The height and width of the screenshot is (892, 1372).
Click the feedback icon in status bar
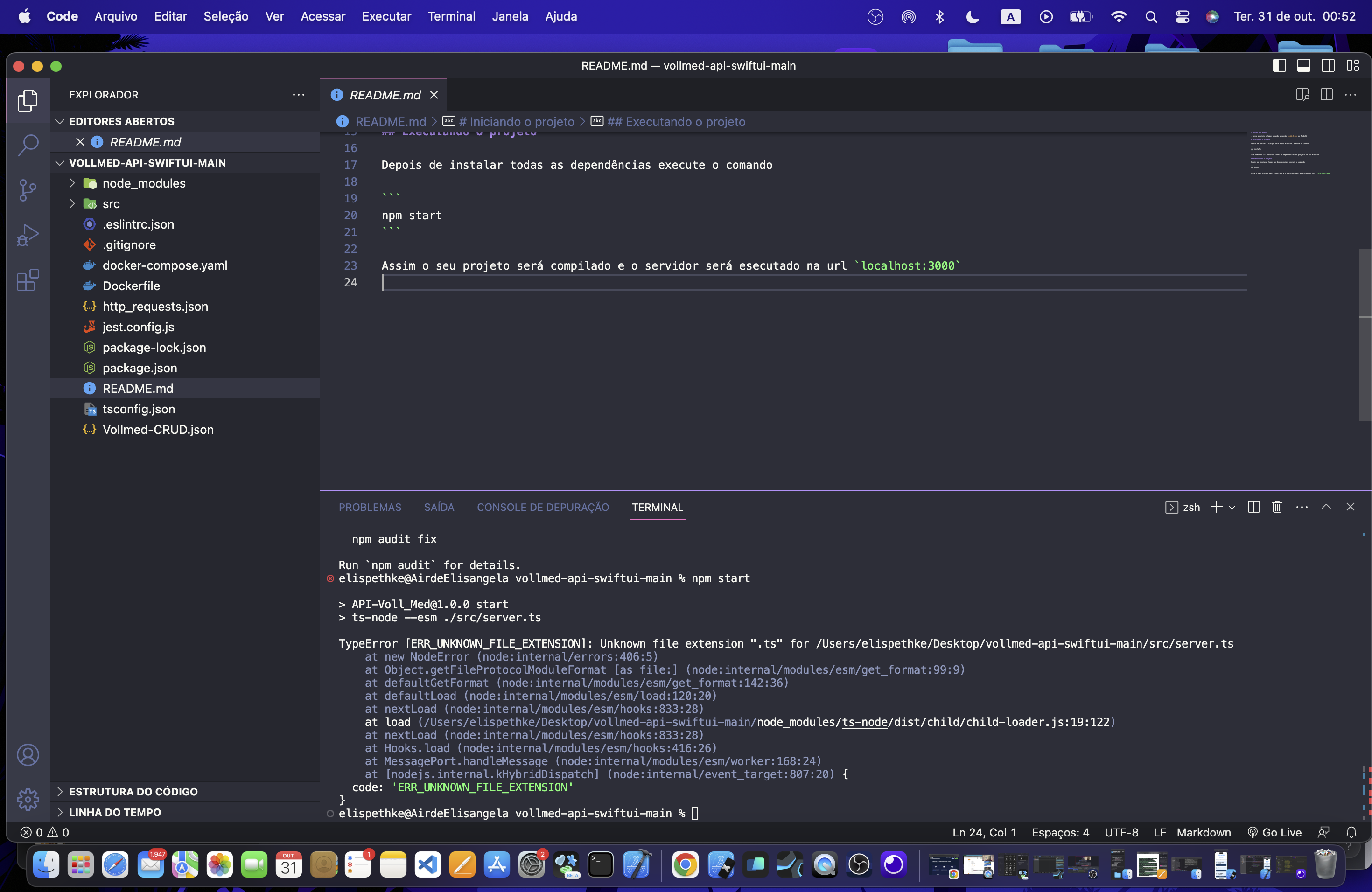[1323, 832]
